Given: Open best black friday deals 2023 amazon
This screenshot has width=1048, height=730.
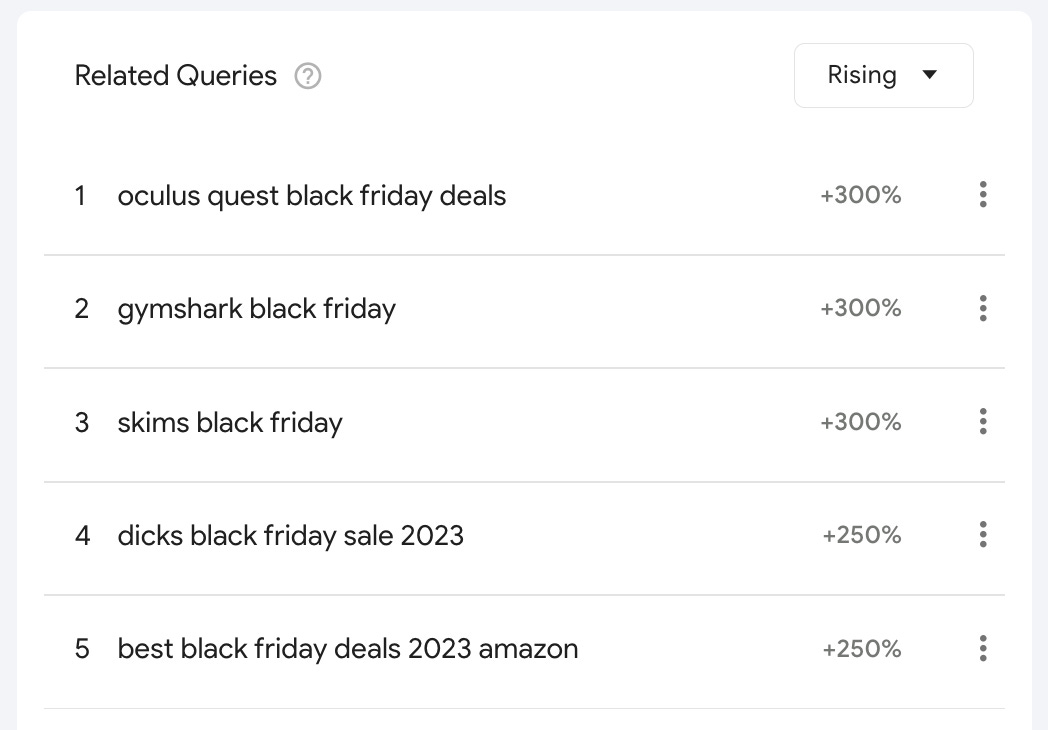Looking at the screenshot, I should coord(348,649).
